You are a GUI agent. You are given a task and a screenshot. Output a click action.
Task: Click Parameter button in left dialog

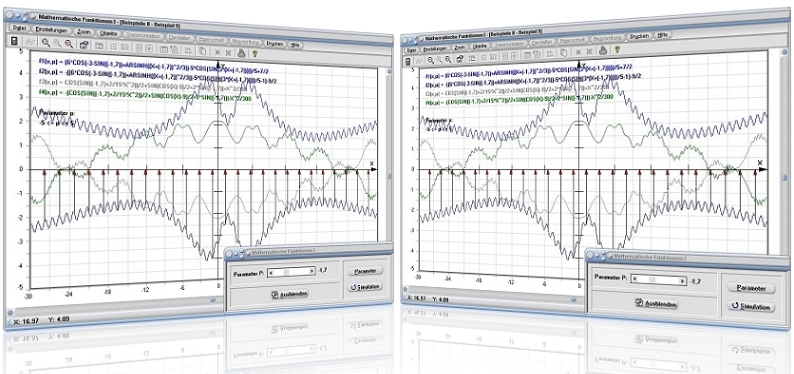[365, 271]
